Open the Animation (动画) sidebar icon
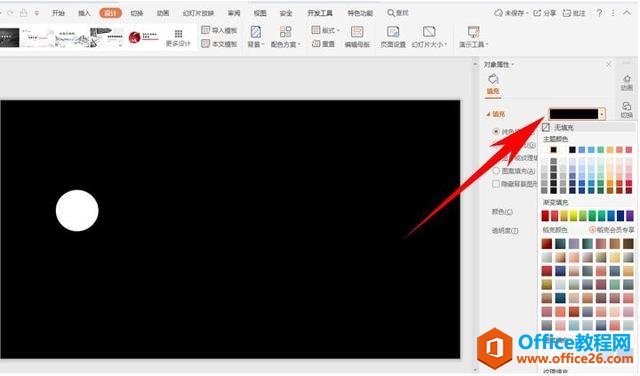640x376 pixels. [627, 82]
